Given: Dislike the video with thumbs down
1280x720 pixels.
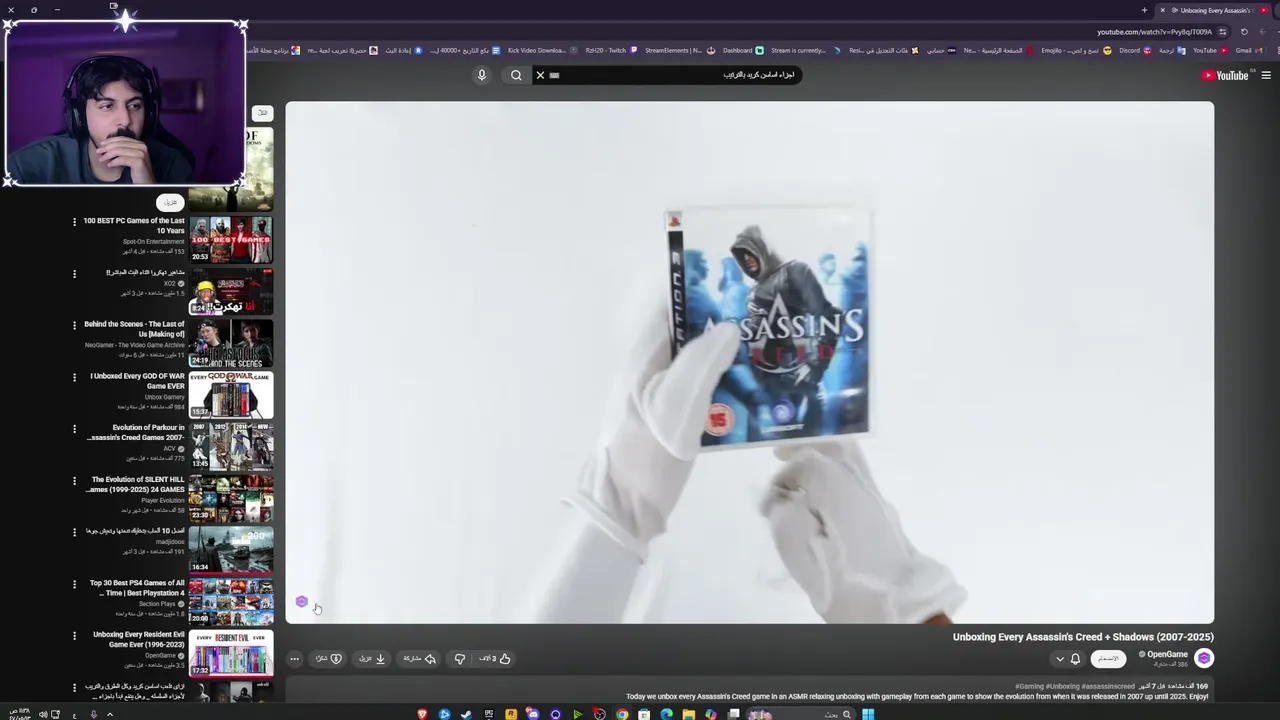Looking at the screenshot, I should point(460,659).
